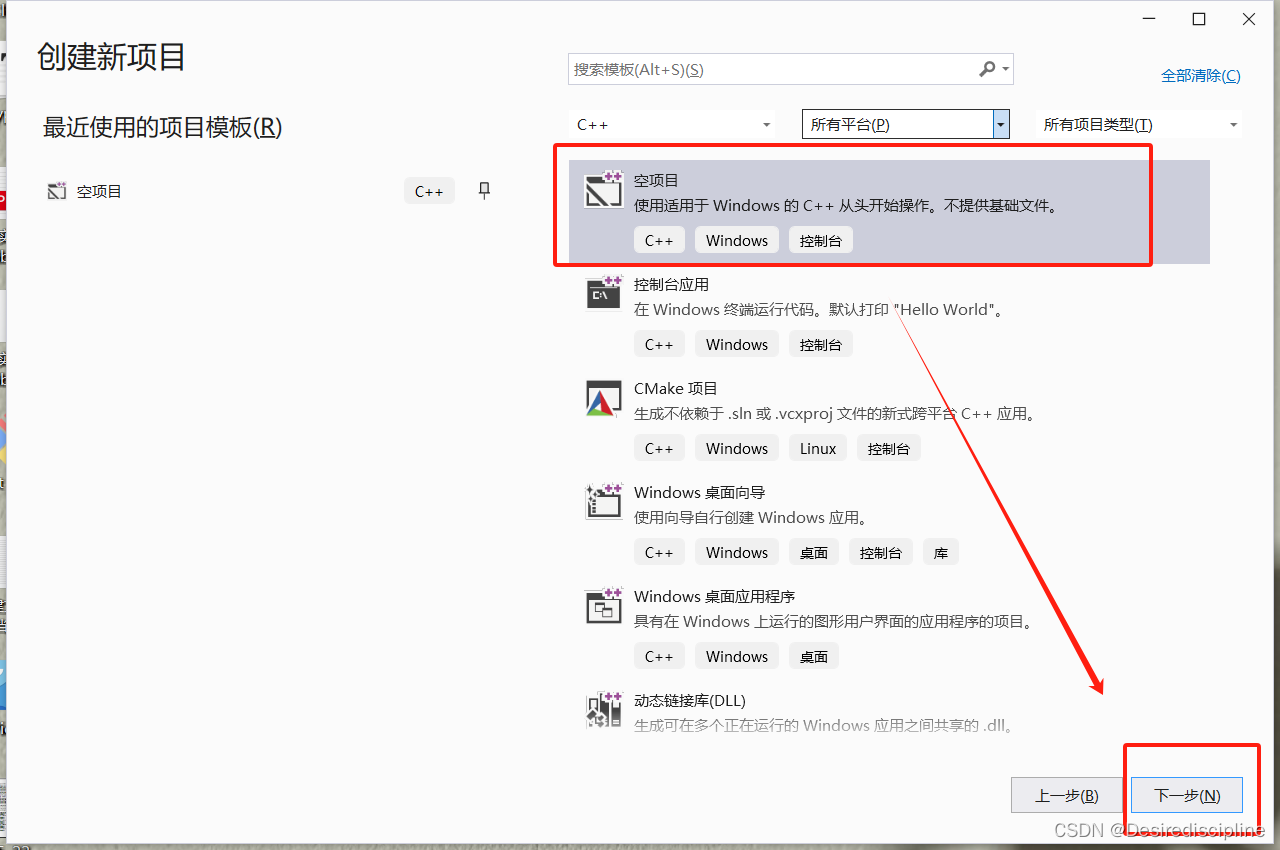Click 空项目 label in recent templates

tap(99, 191)
